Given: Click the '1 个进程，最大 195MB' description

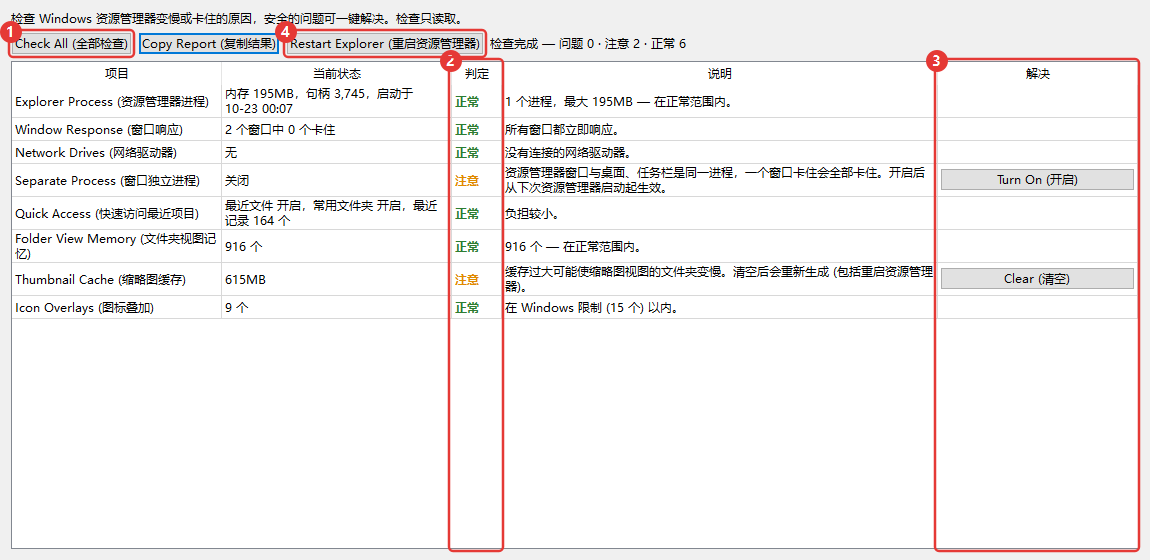Looking at the screenshot, I should (620, 101).
